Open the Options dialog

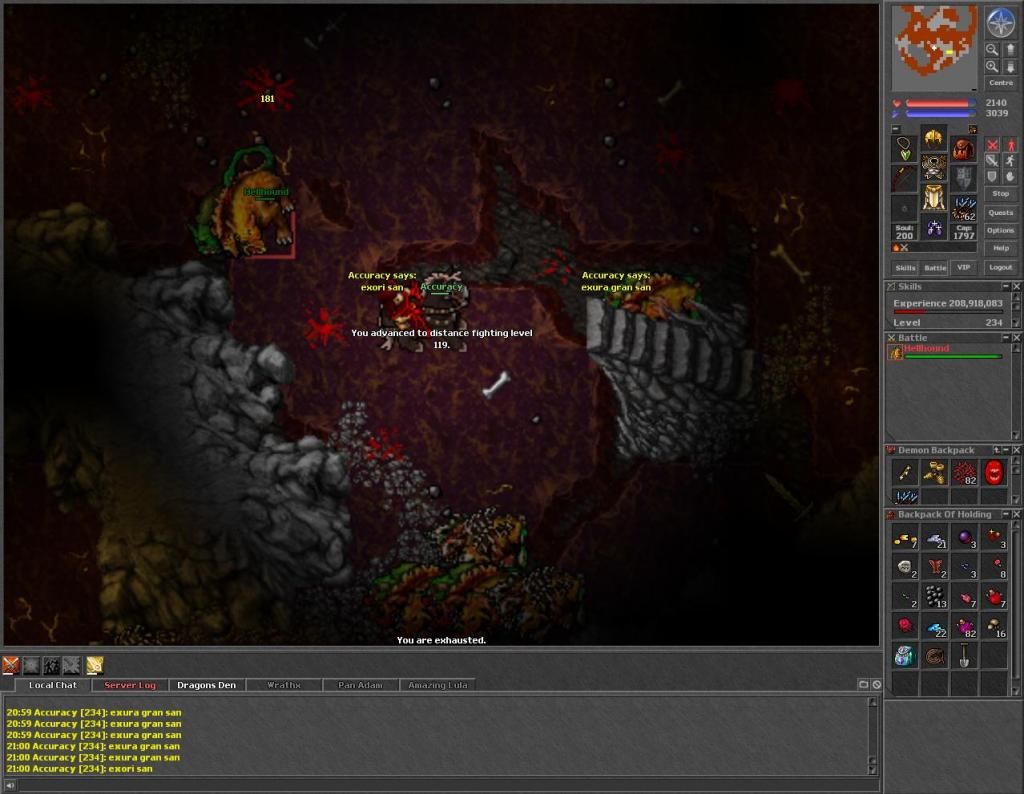coord(1000,230)
